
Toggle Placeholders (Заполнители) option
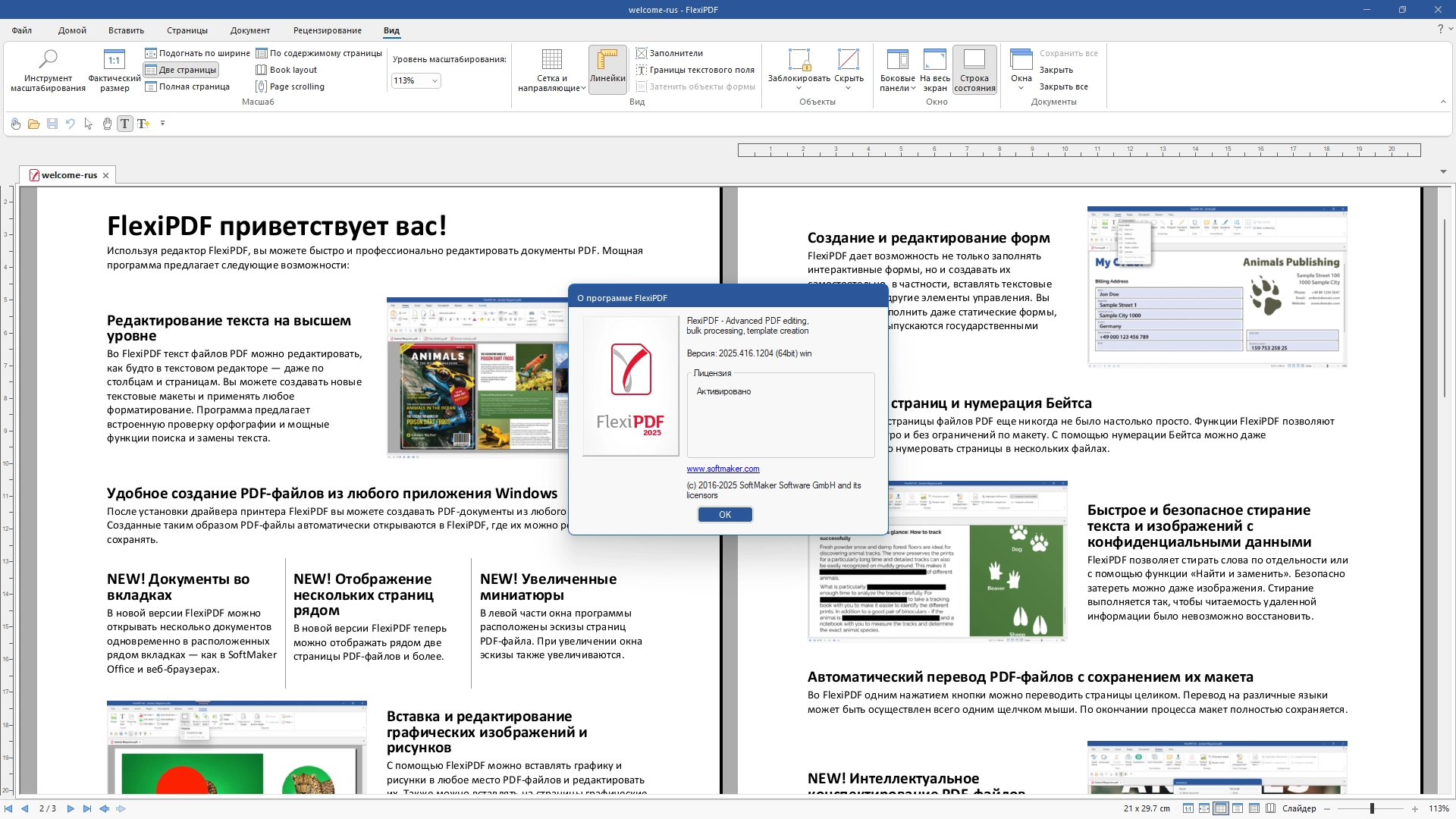(670, 53)
